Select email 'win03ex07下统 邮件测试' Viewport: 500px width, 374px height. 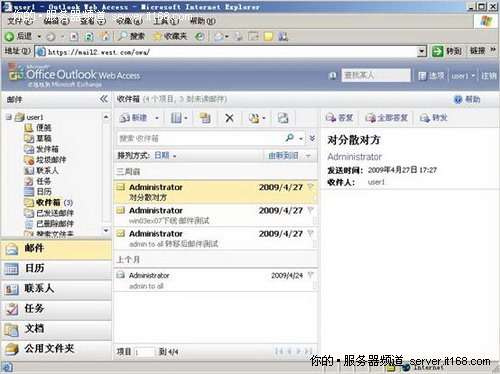click(215, 215)
